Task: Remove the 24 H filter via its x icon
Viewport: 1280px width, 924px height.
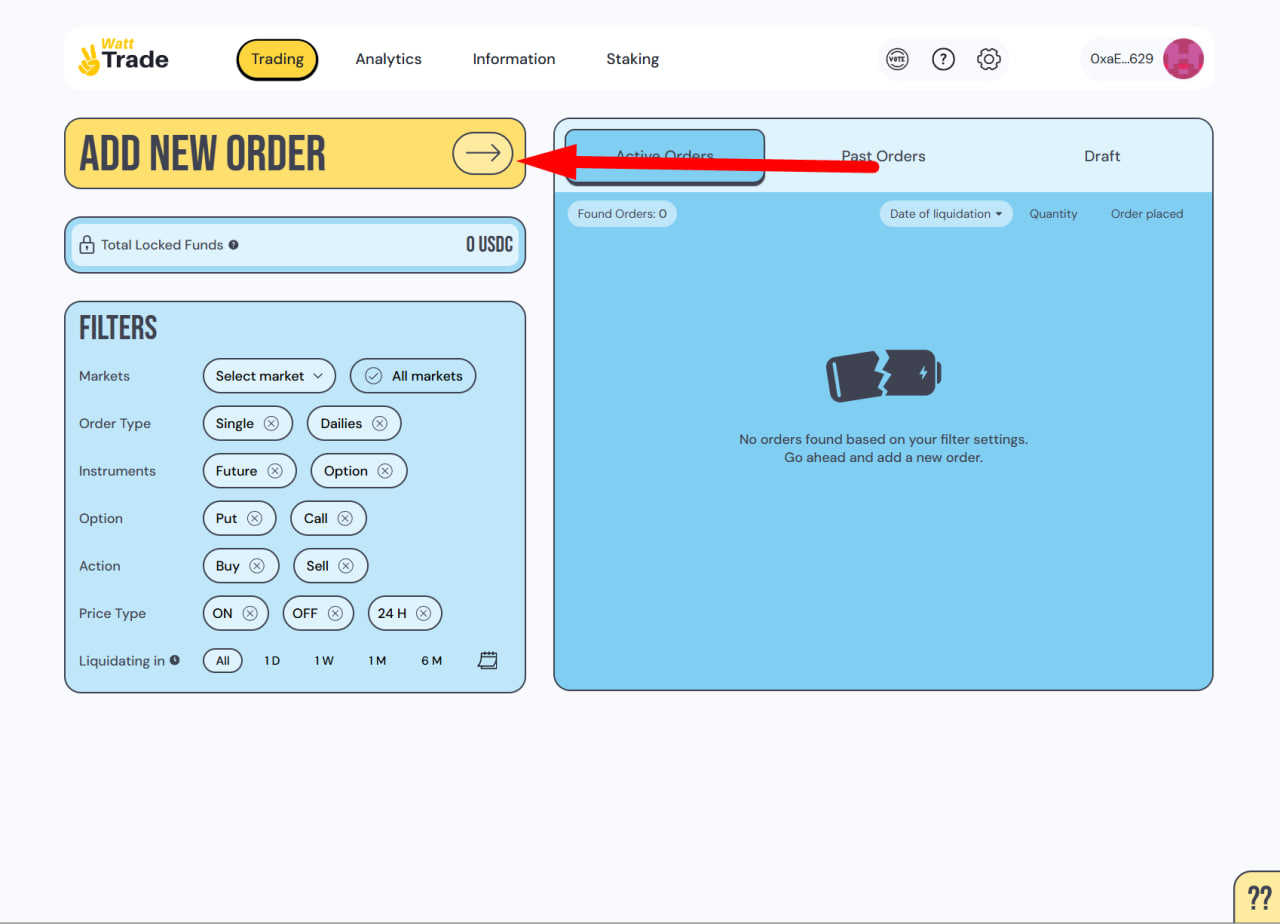Action: [424, 613]
